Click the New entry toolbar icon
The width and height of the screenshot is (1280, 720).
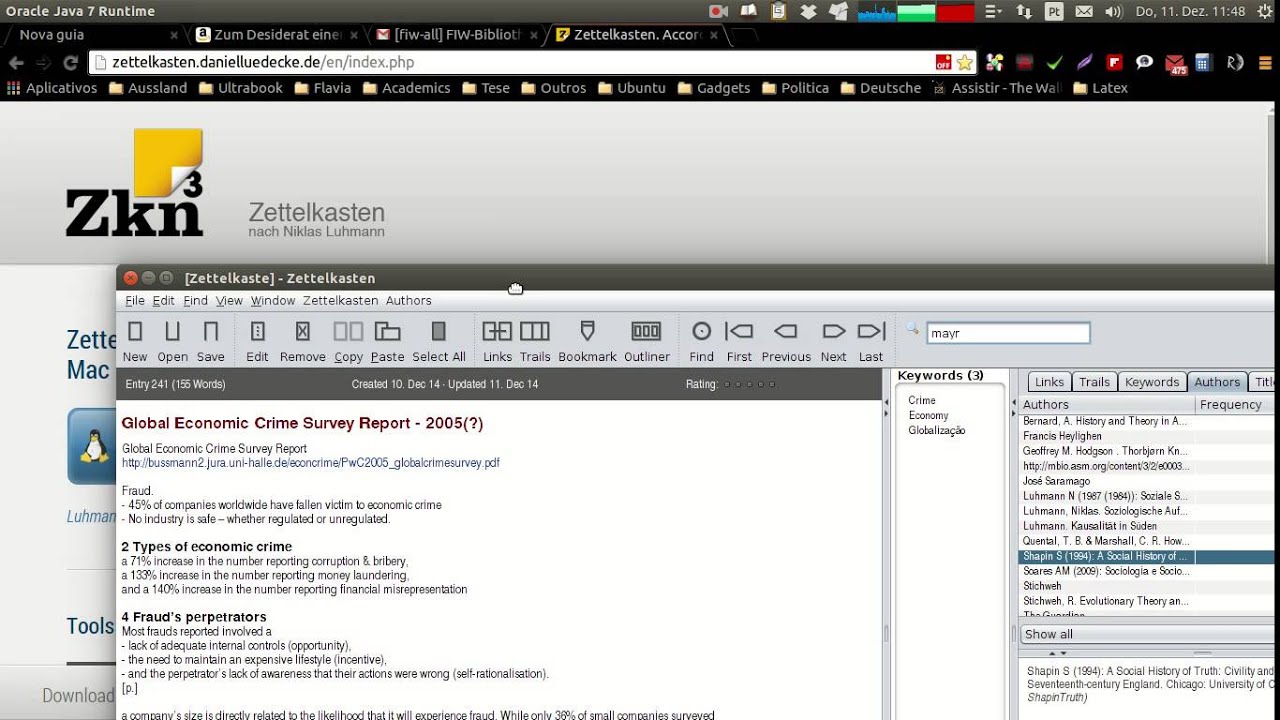(135, 331)
